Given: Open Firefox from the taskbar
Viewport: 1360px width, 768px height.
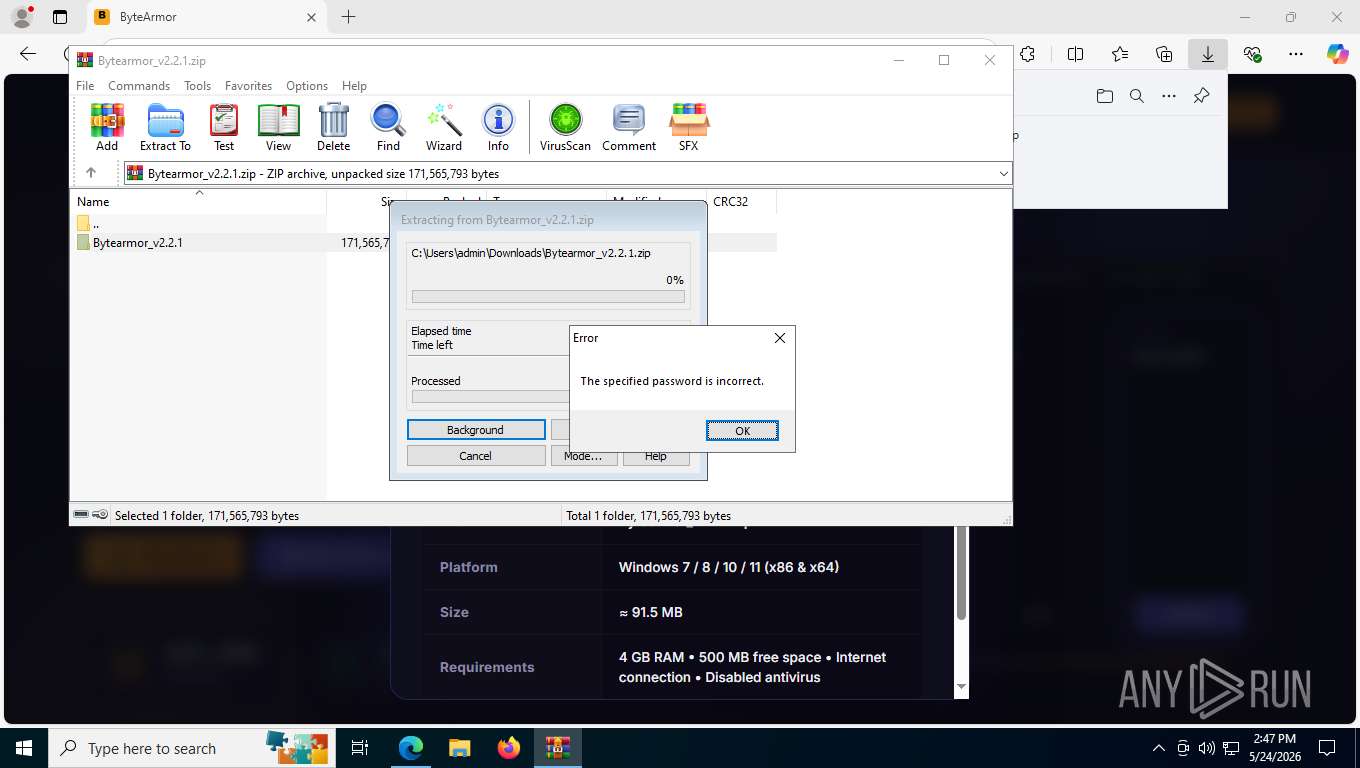Looking at the screenshot, I should 509,748.
